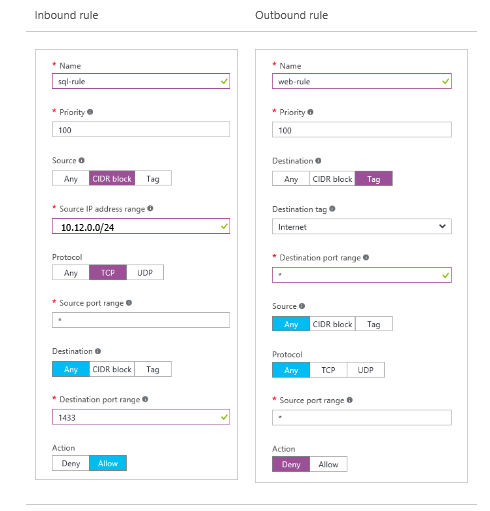Click the Source IP address range field
The image size is (490, 511).
point(141,227)
